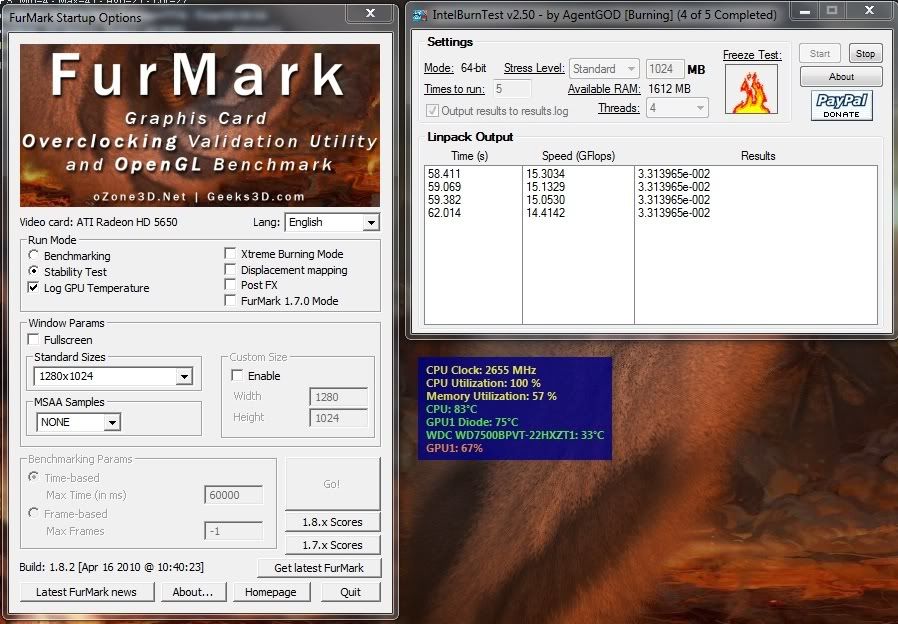
Task: Click the flame Freeze Test icon
Action: (x=751, y=90)
